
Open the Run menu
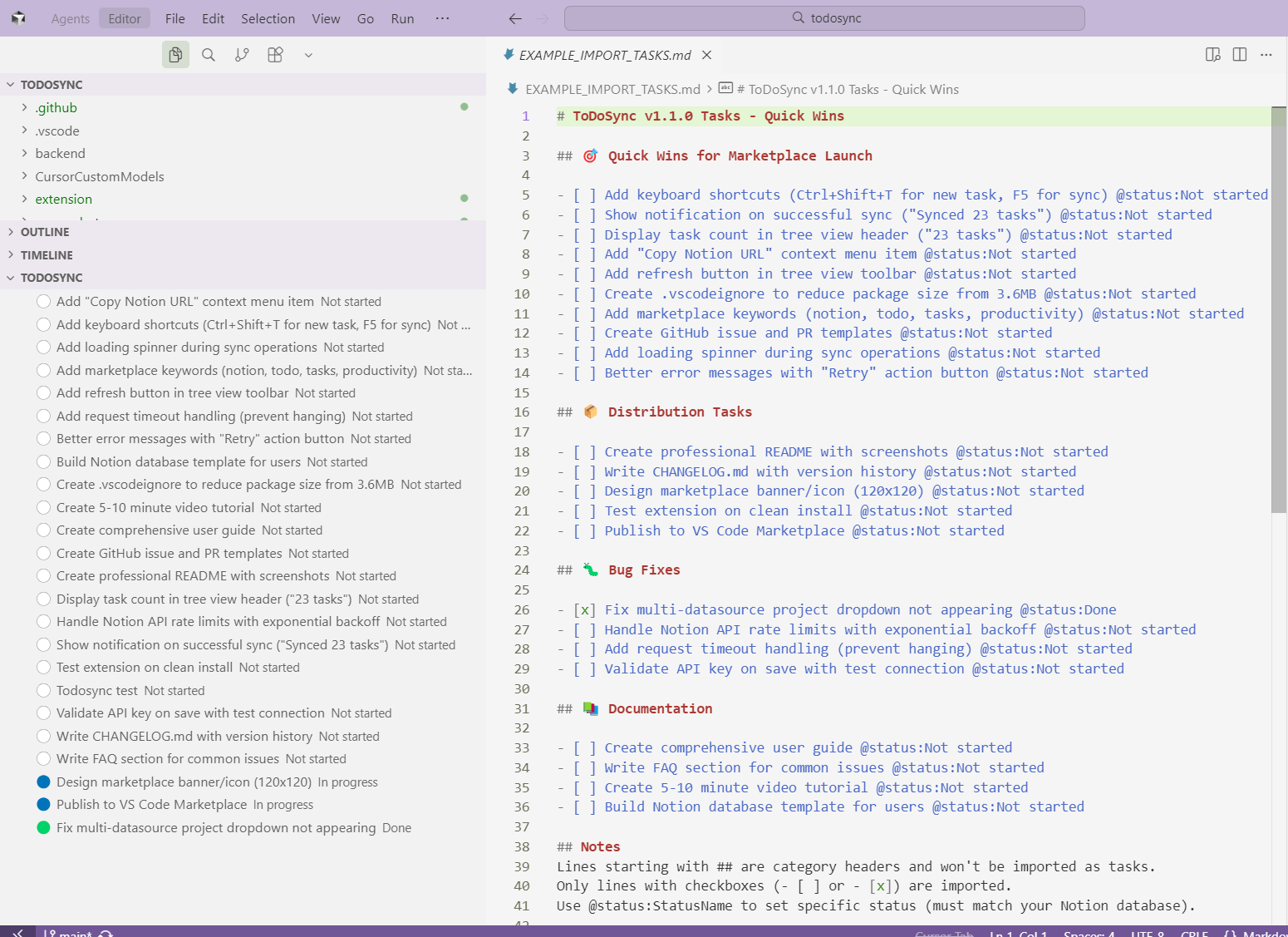(403, 18)
